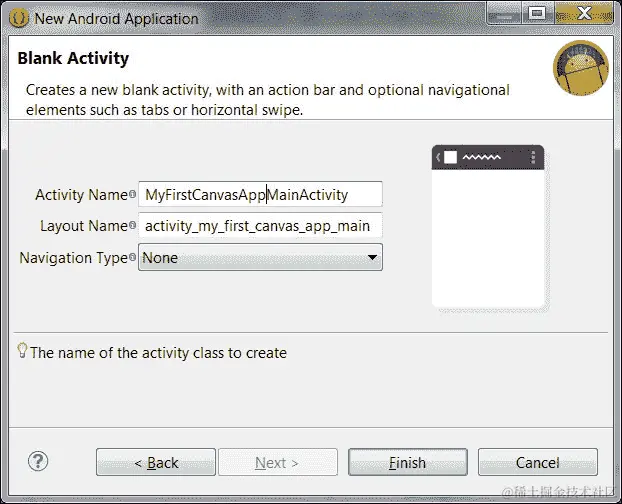Go back with the Back button

156,462
